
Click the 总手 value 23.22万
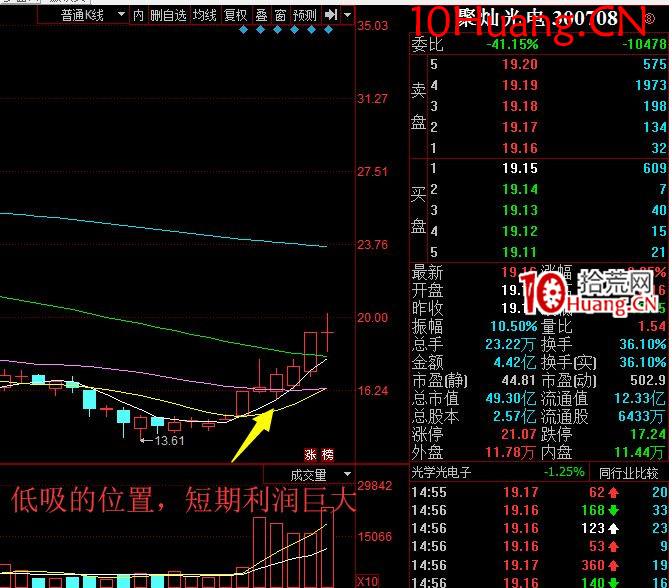[511, 344]
